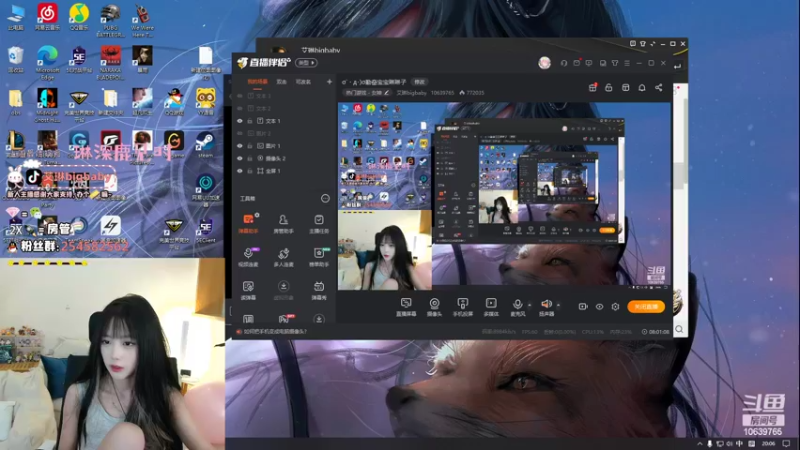This screenshot has height=450, width=800.
Task: Toggle the lock on 摄像头 2 layer
Action: [250, 158]
